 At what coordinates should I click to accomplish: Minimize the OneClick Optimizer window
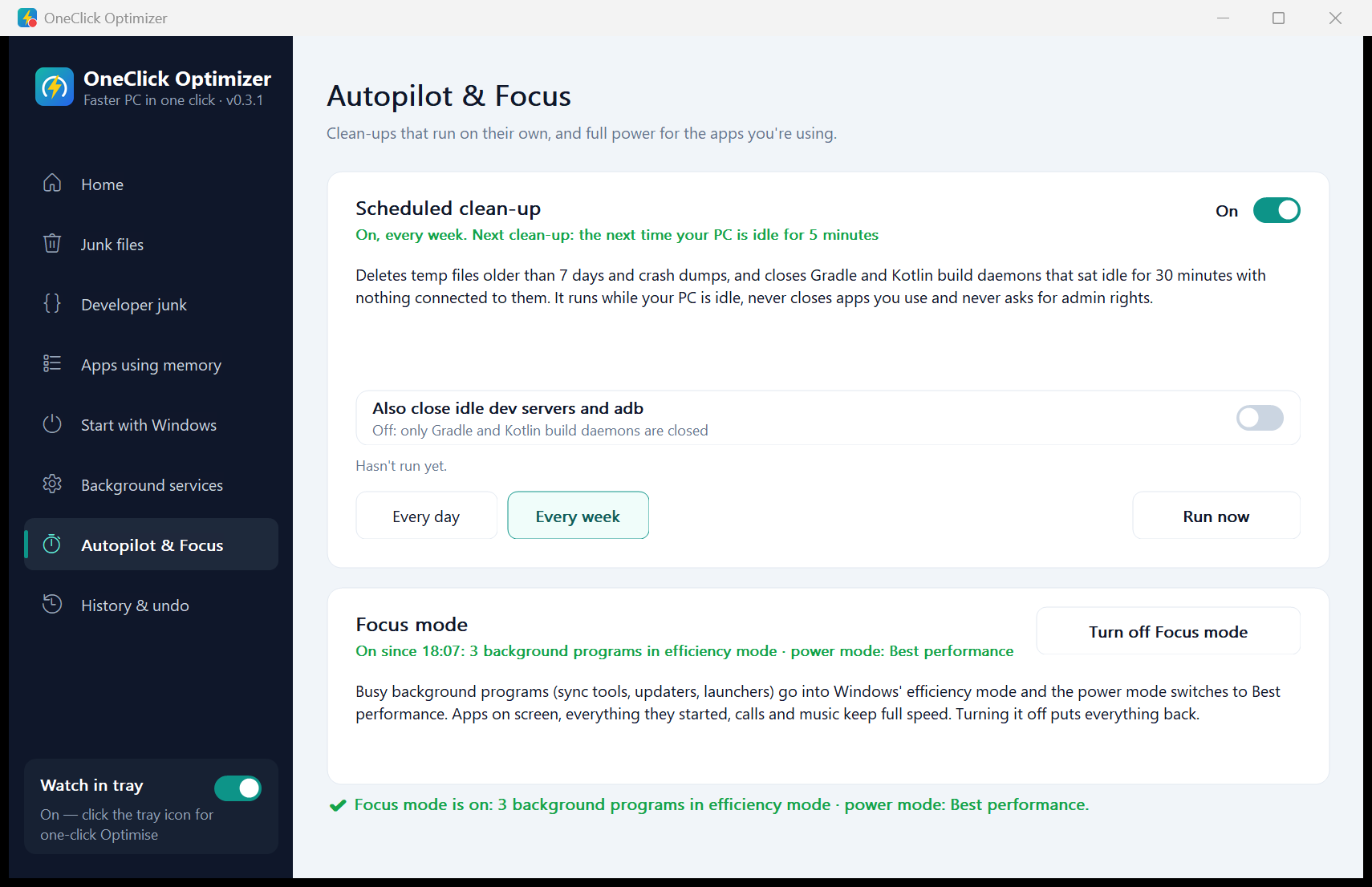[x=1223, y=18]
